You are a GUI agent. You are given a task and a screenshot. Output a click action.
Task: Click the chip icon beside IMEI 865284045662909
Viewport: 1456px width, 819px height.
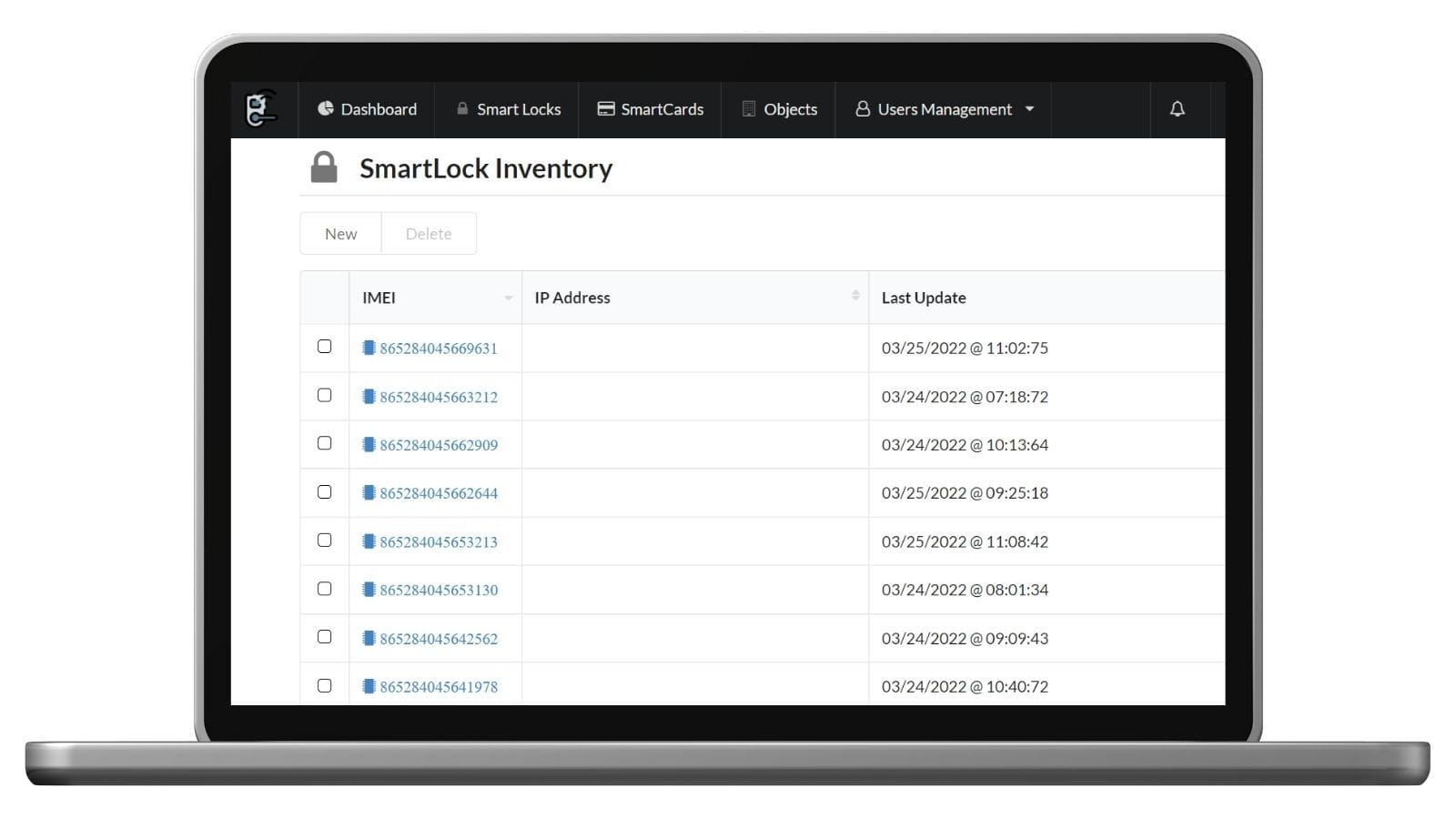point(369,445)
